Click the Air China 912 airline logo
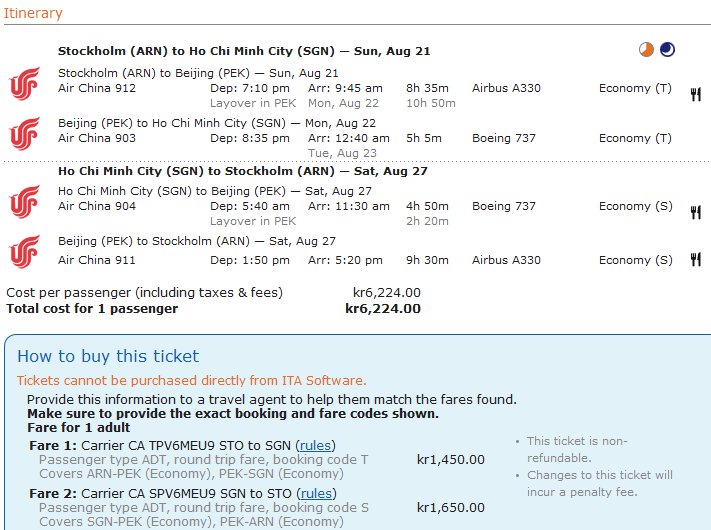711x530 pixels. pyautogui.click(x=25, y=83)
